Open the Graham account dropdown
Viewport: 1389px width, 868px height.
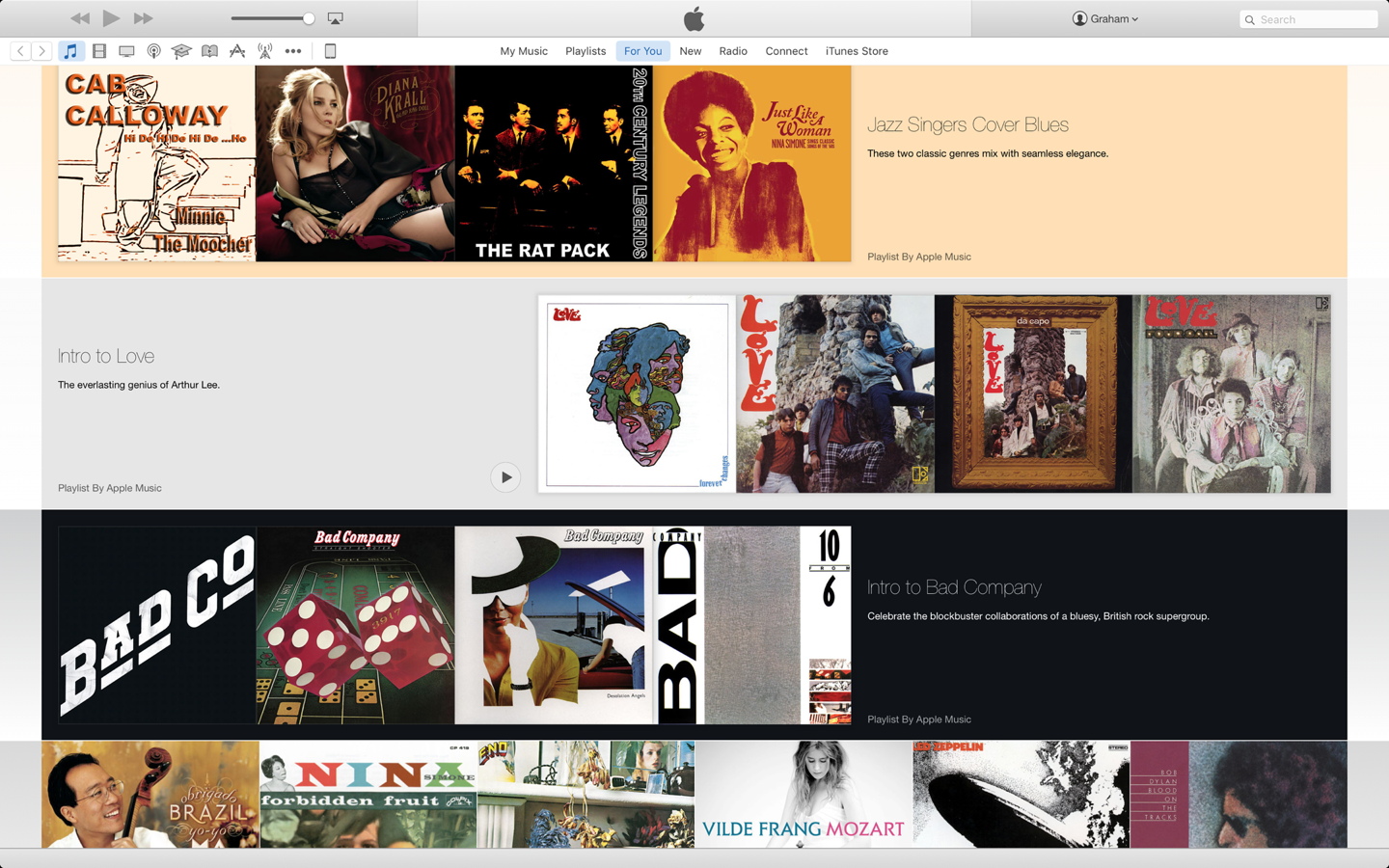(x=1105, y=18)
